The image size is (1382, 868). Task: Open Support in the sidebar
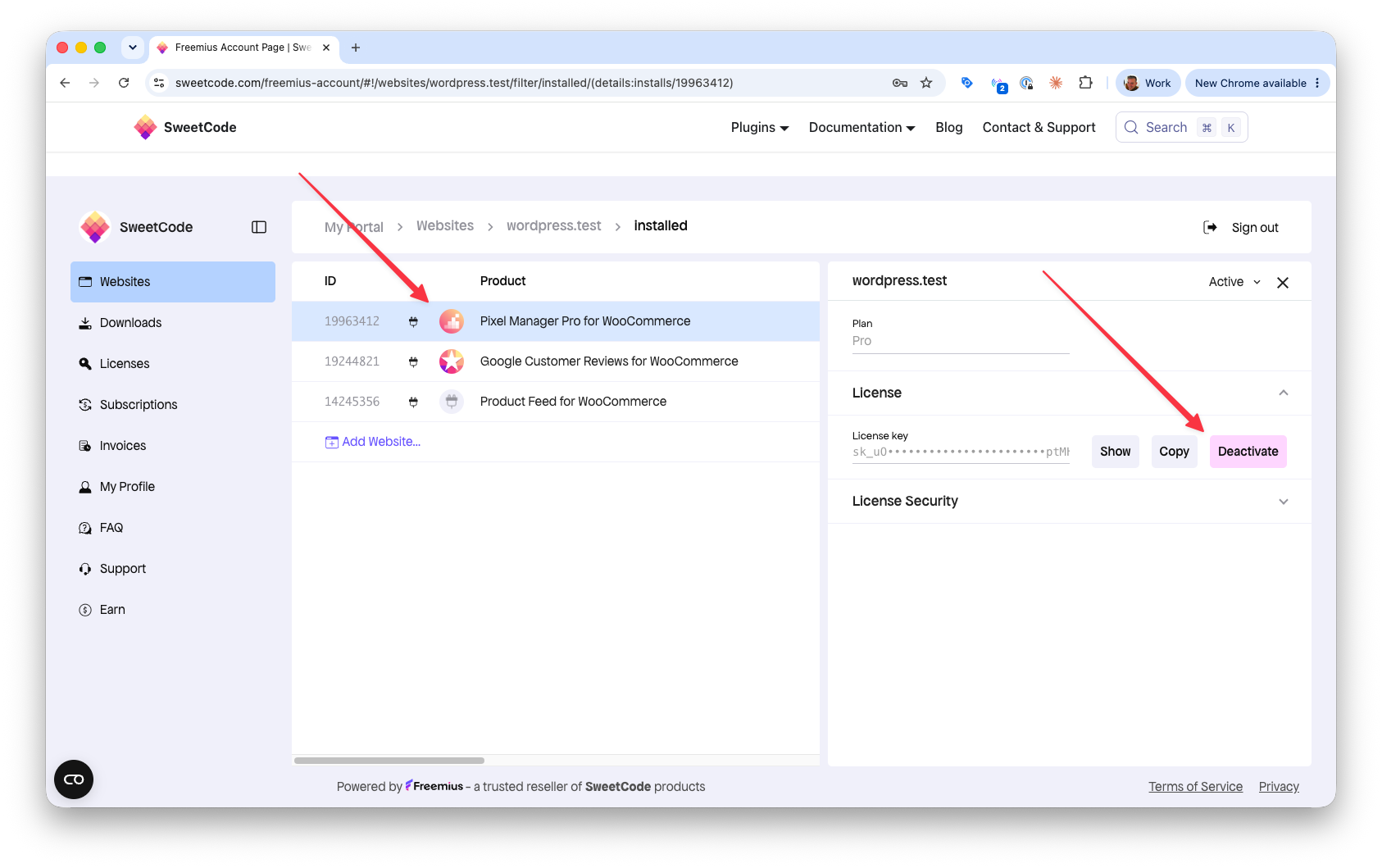pos(173,569)
